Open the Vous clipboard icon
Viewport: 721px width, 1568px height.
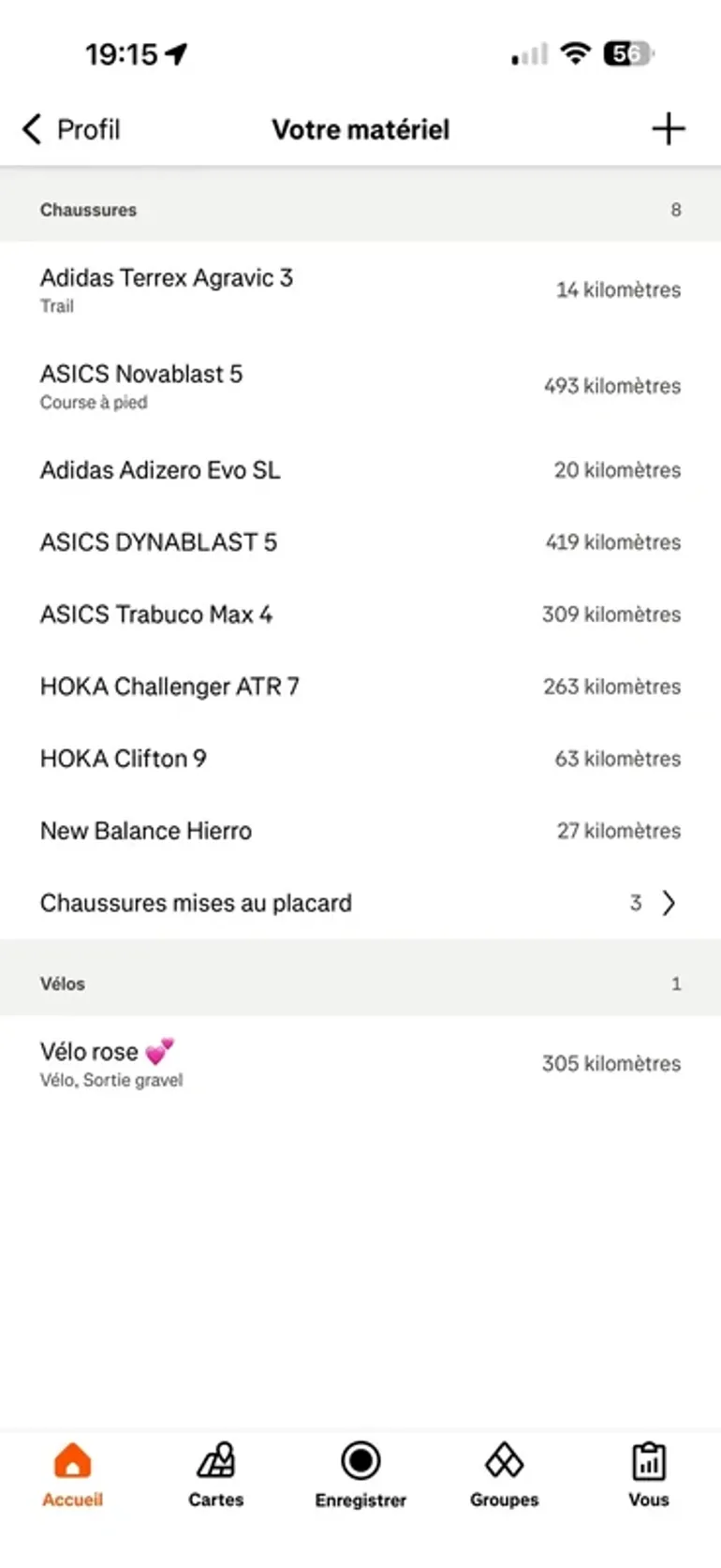point(649,1459)
